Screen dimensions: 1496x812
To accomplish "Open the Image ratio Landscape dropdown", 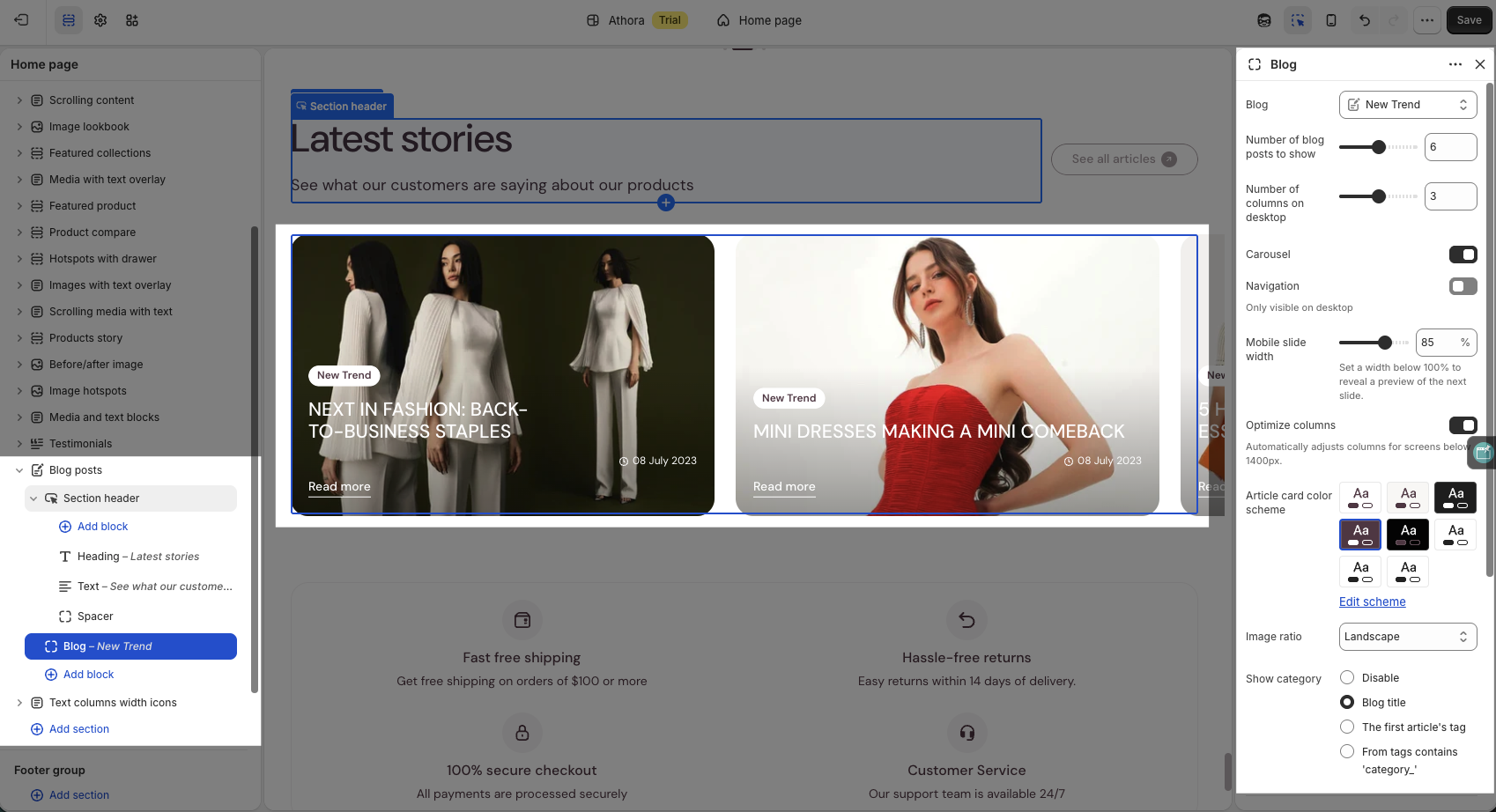I will (1408, 637).
